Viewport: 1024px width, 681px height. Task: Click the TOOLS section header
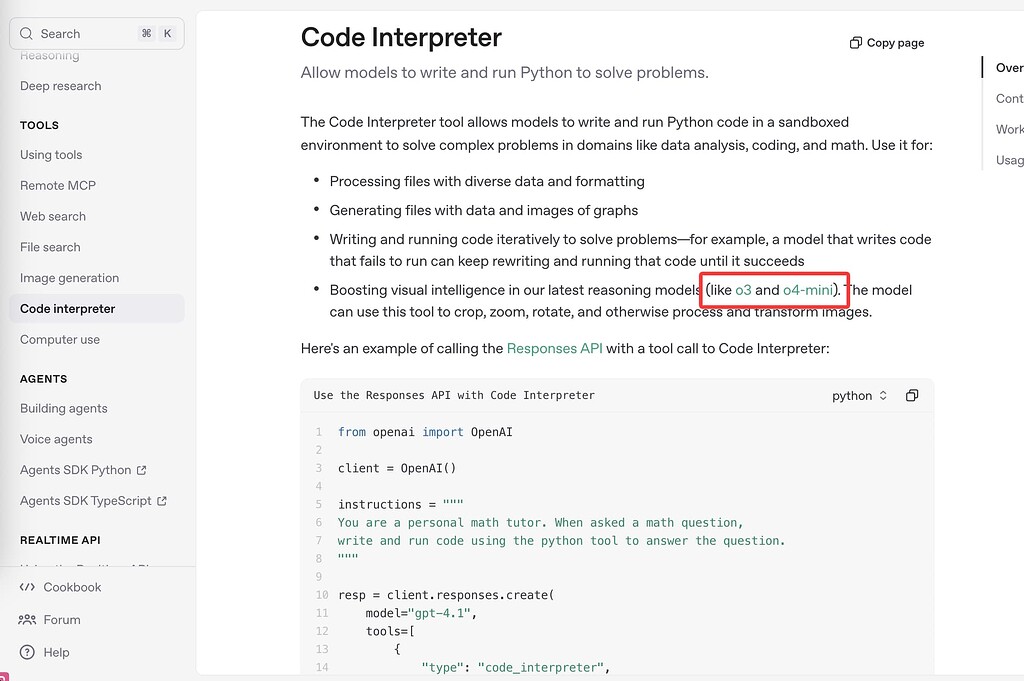click(39, 125)
